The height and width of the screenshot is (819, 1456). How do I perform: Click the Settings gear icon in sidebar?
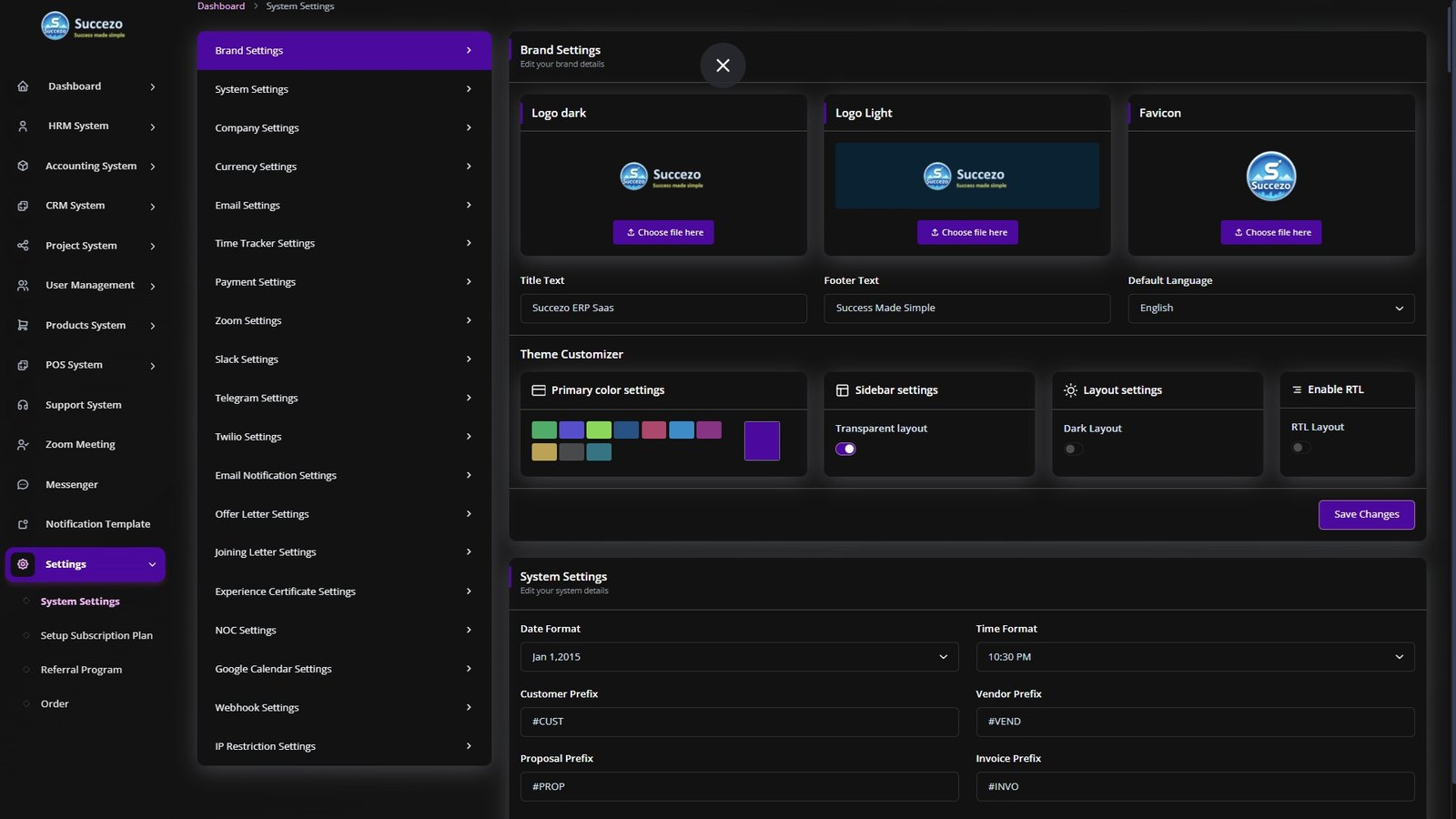click(23, 564)
